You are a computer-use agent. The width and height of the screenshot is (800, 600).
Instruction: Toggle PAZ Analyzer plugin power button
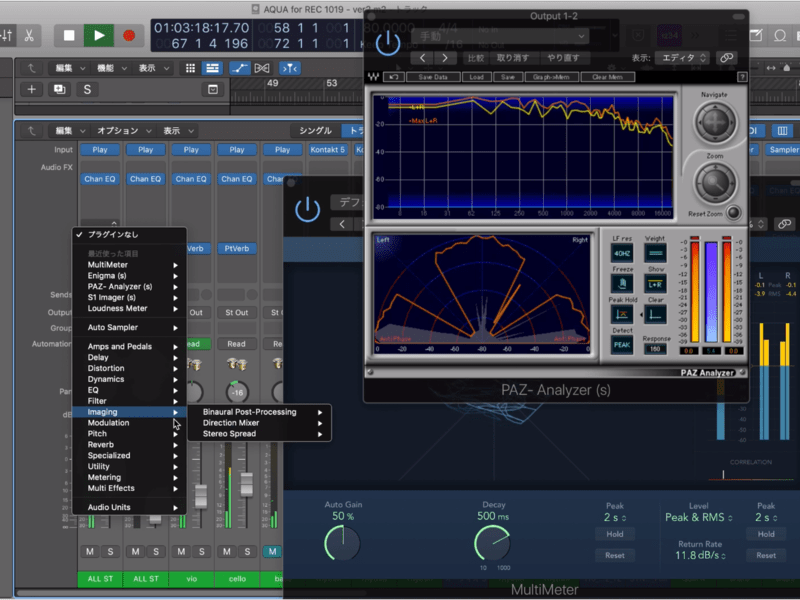click(x=387, y=43)
